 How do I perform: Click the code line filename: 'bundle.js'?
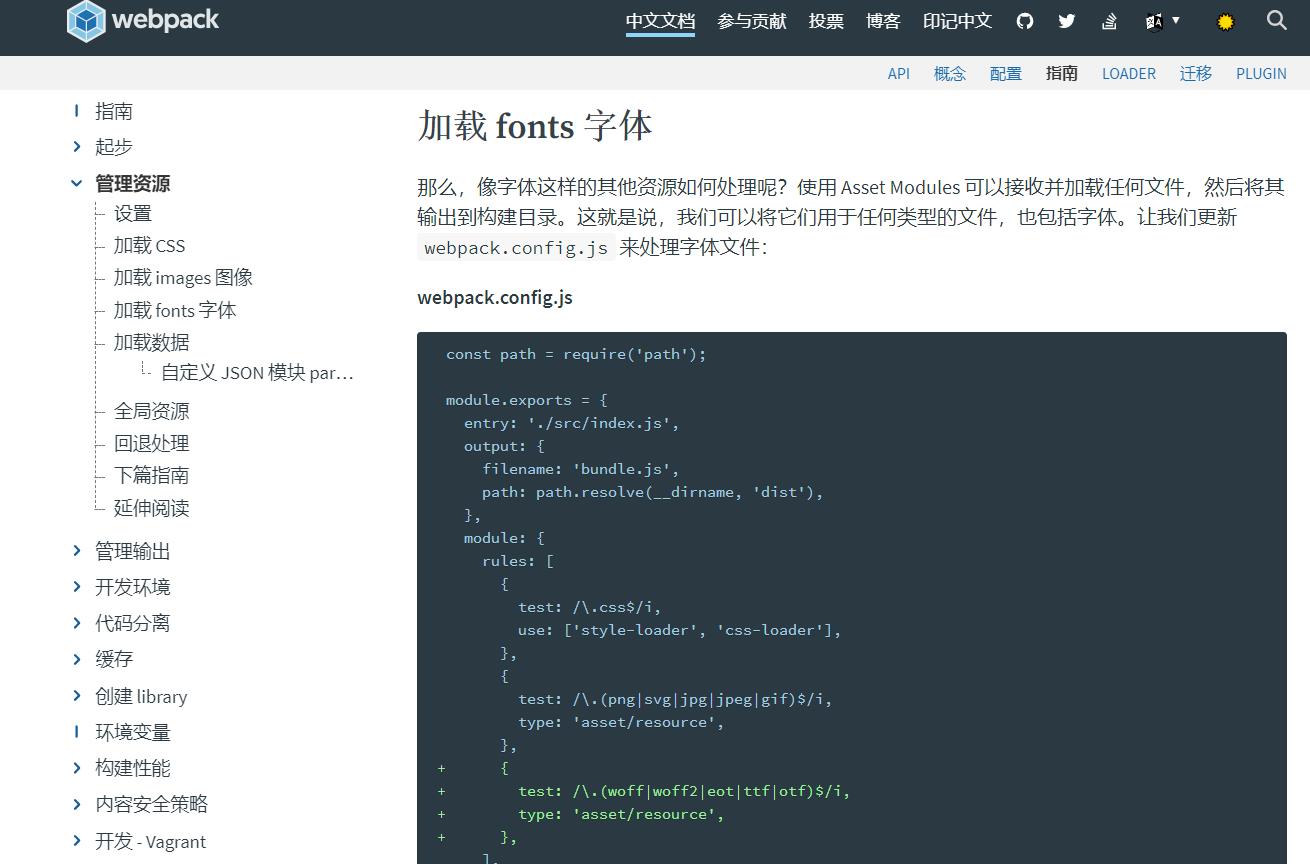click(581, 469)
